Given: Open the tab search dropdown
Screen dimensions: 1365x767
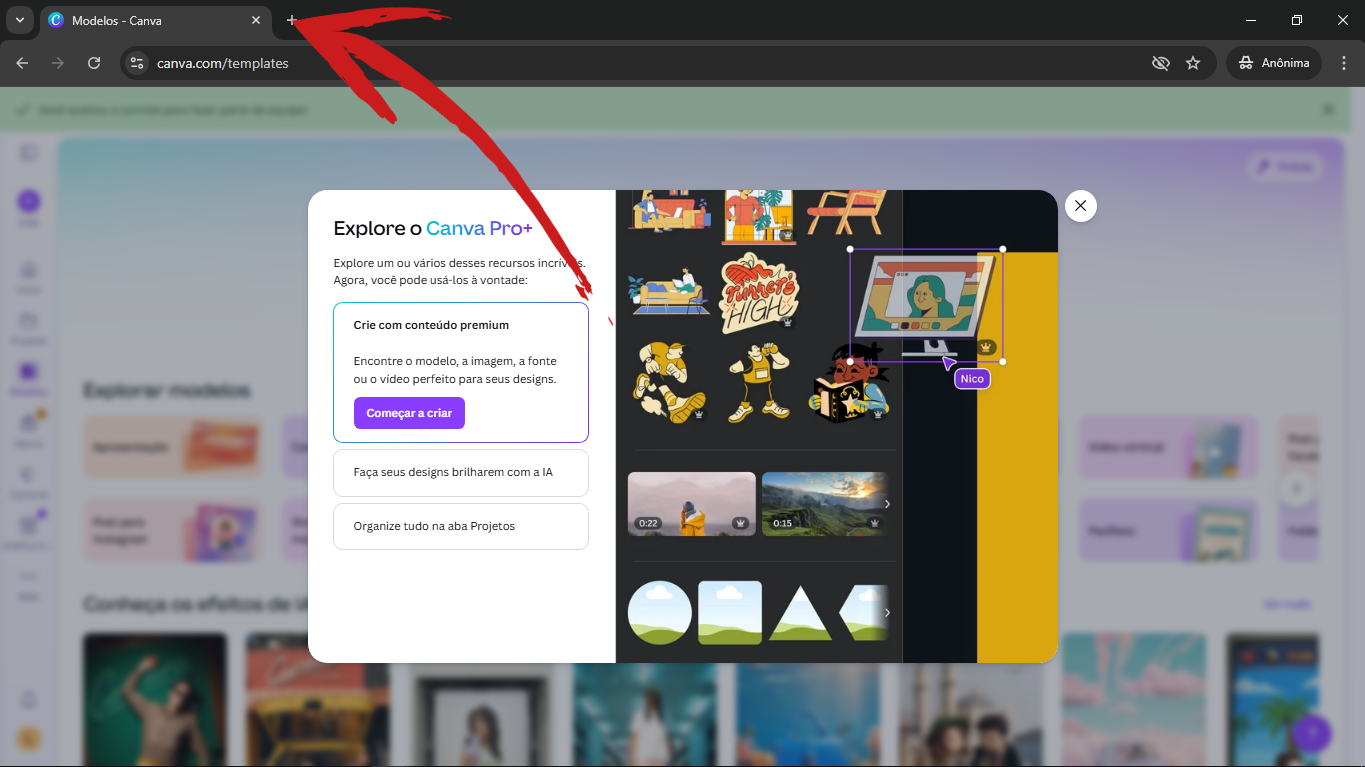Looking at the screenshot, I should tap(20, 20).
